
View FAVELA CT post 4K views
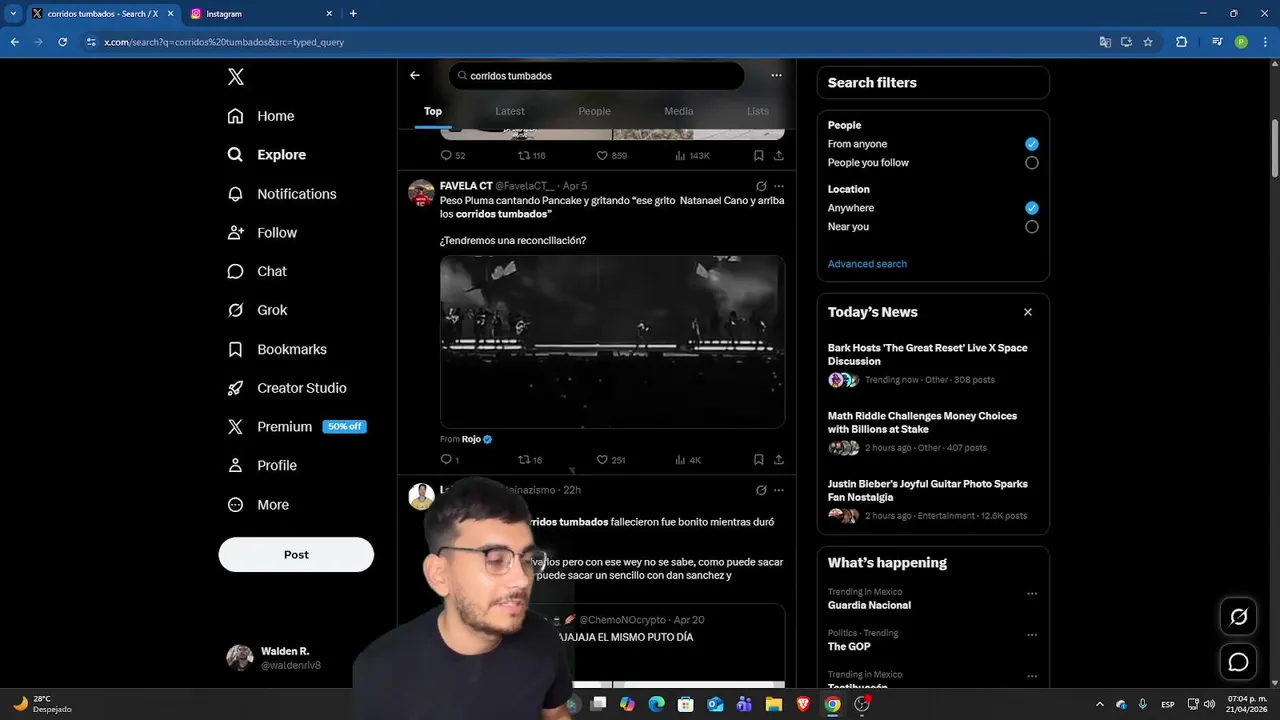[x=688, y=460]
